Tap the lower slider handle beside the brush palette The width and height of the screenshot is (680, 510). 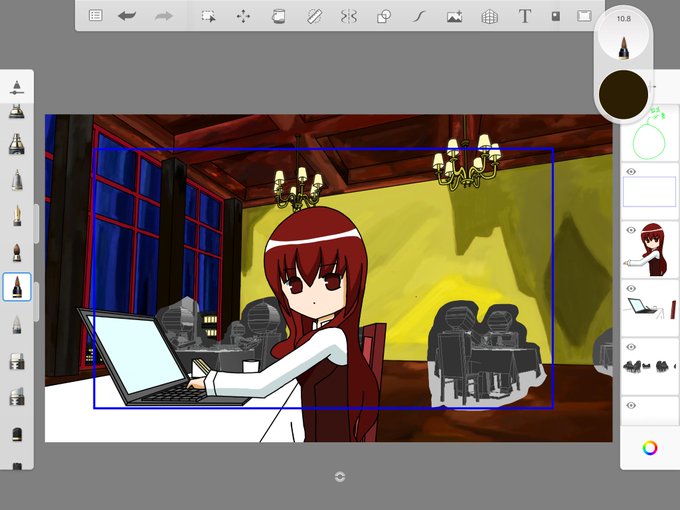point(36,301)
